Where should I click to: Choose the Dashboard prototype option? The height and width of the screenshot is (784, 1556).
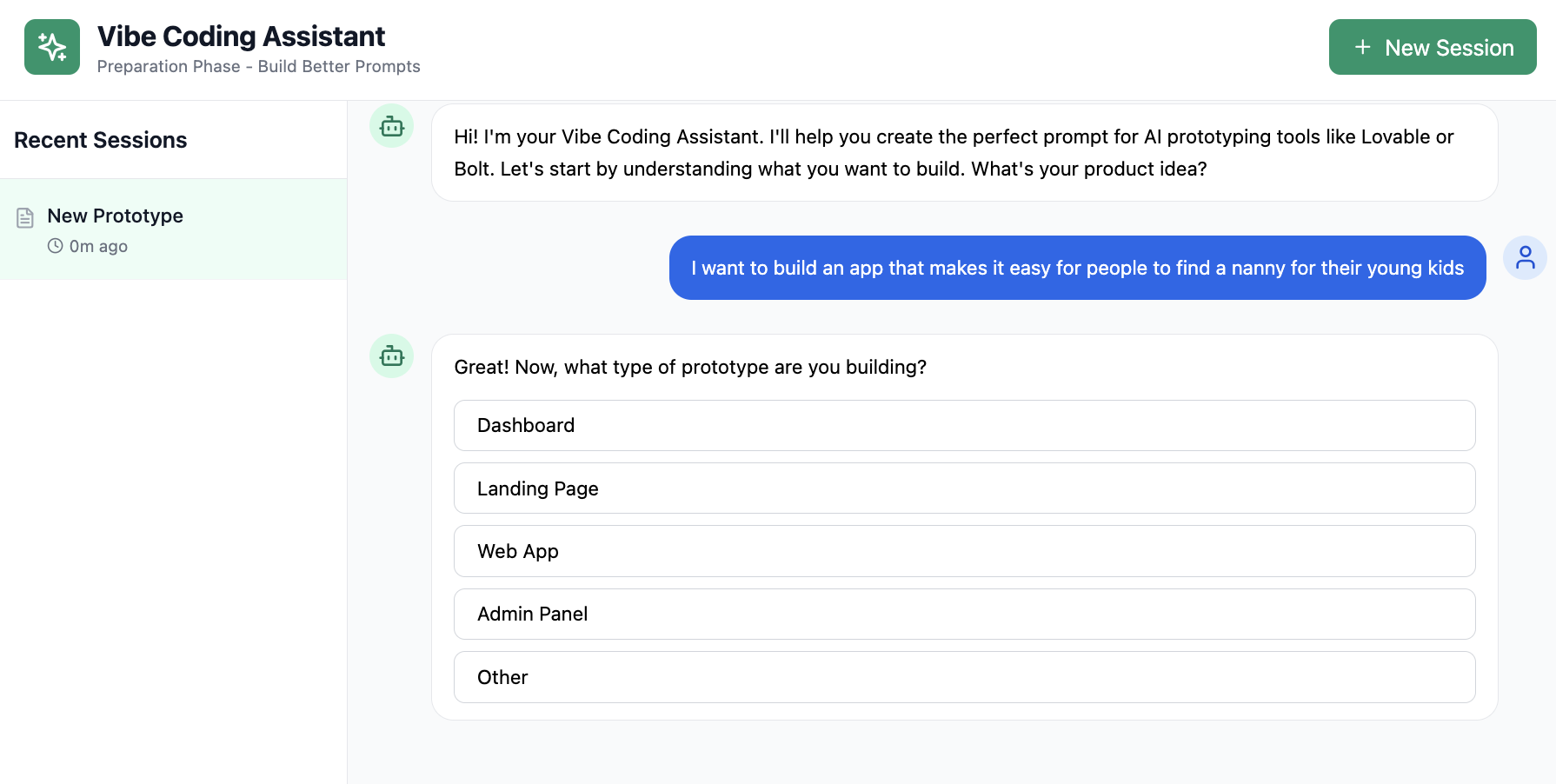[964, 425]
